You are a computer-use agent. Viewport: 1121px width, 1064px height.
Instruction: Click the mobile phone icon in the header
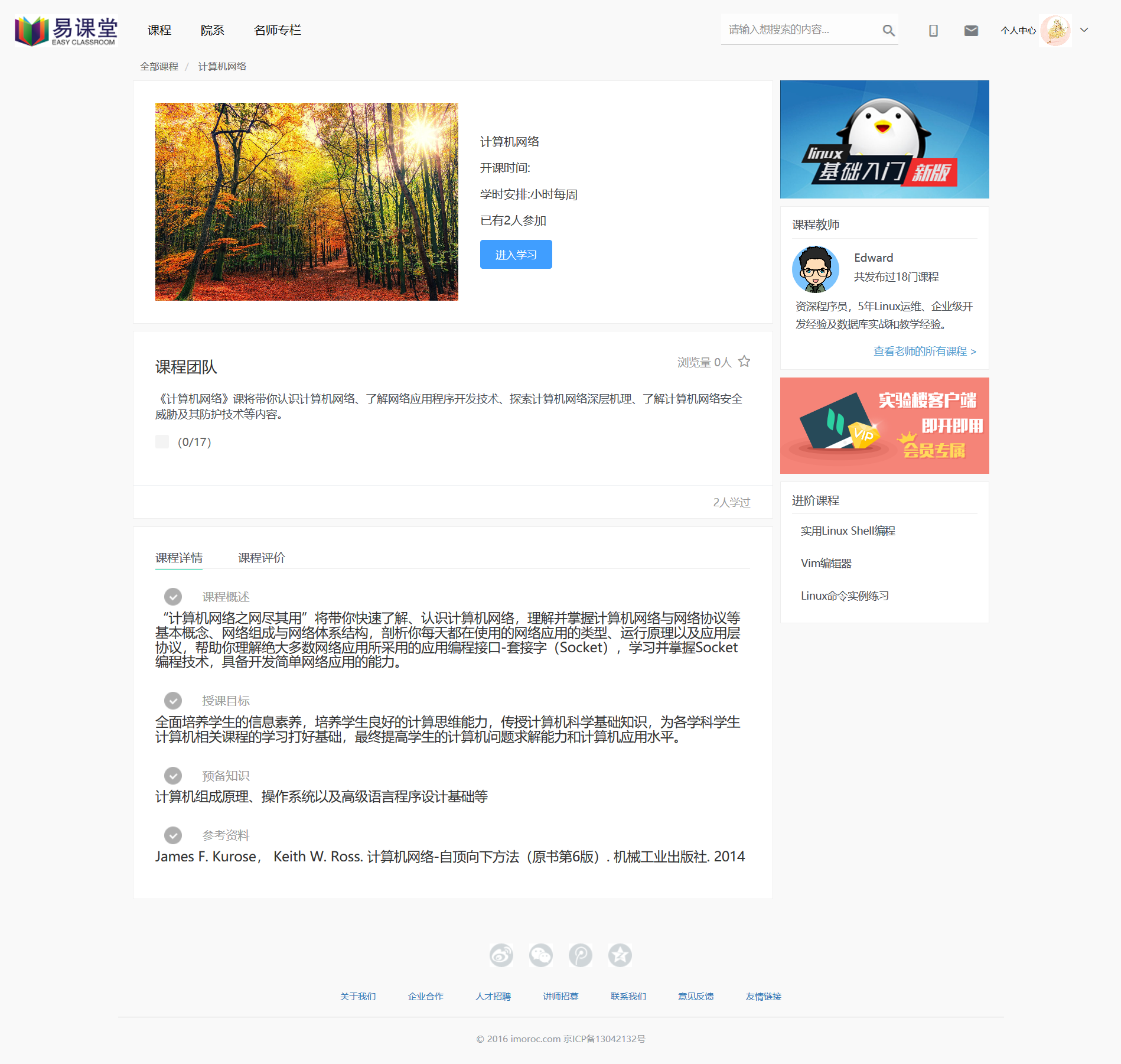[933, 30]
